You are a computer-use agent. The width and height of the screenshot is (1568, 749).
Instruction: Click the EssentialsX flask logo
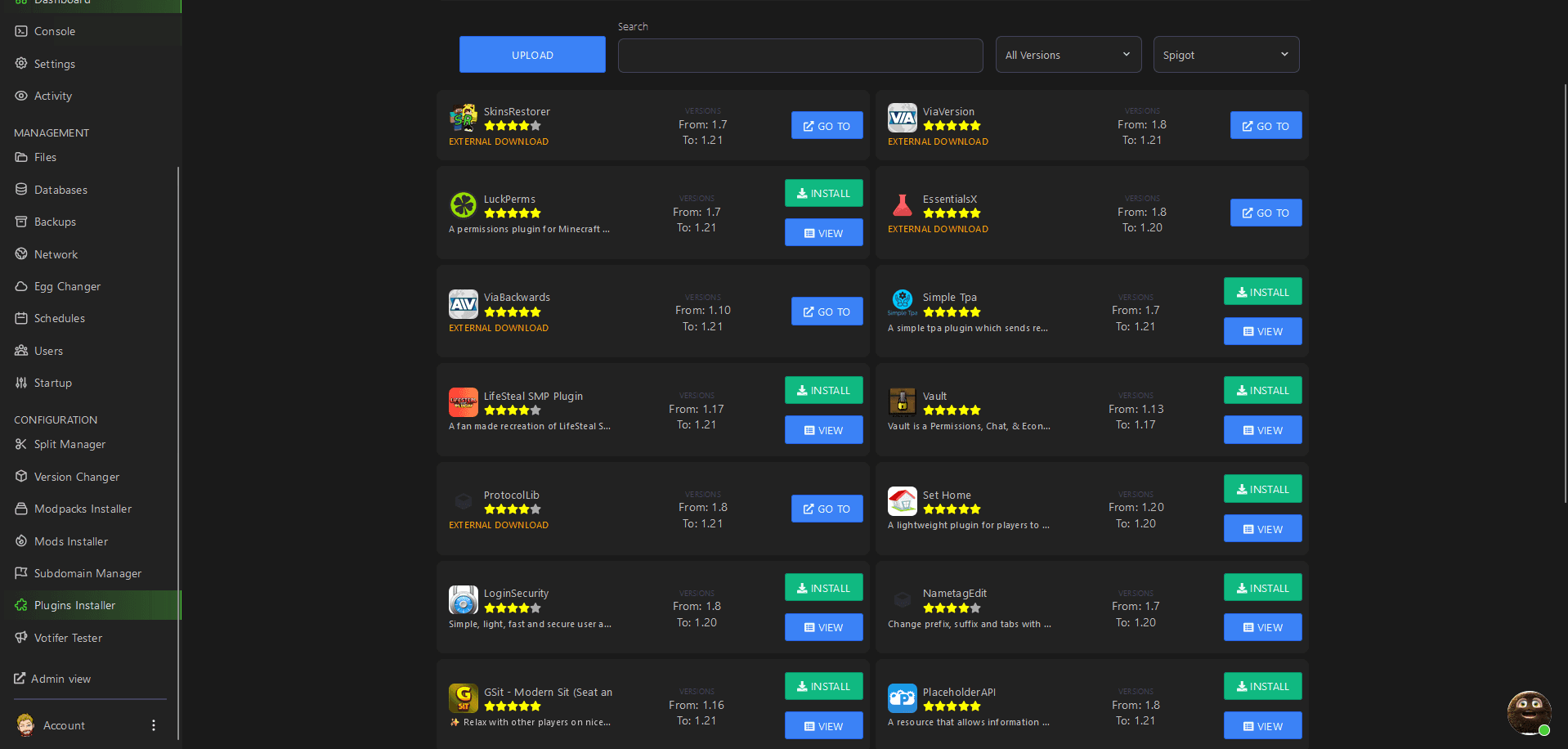(x=903, y=205)
